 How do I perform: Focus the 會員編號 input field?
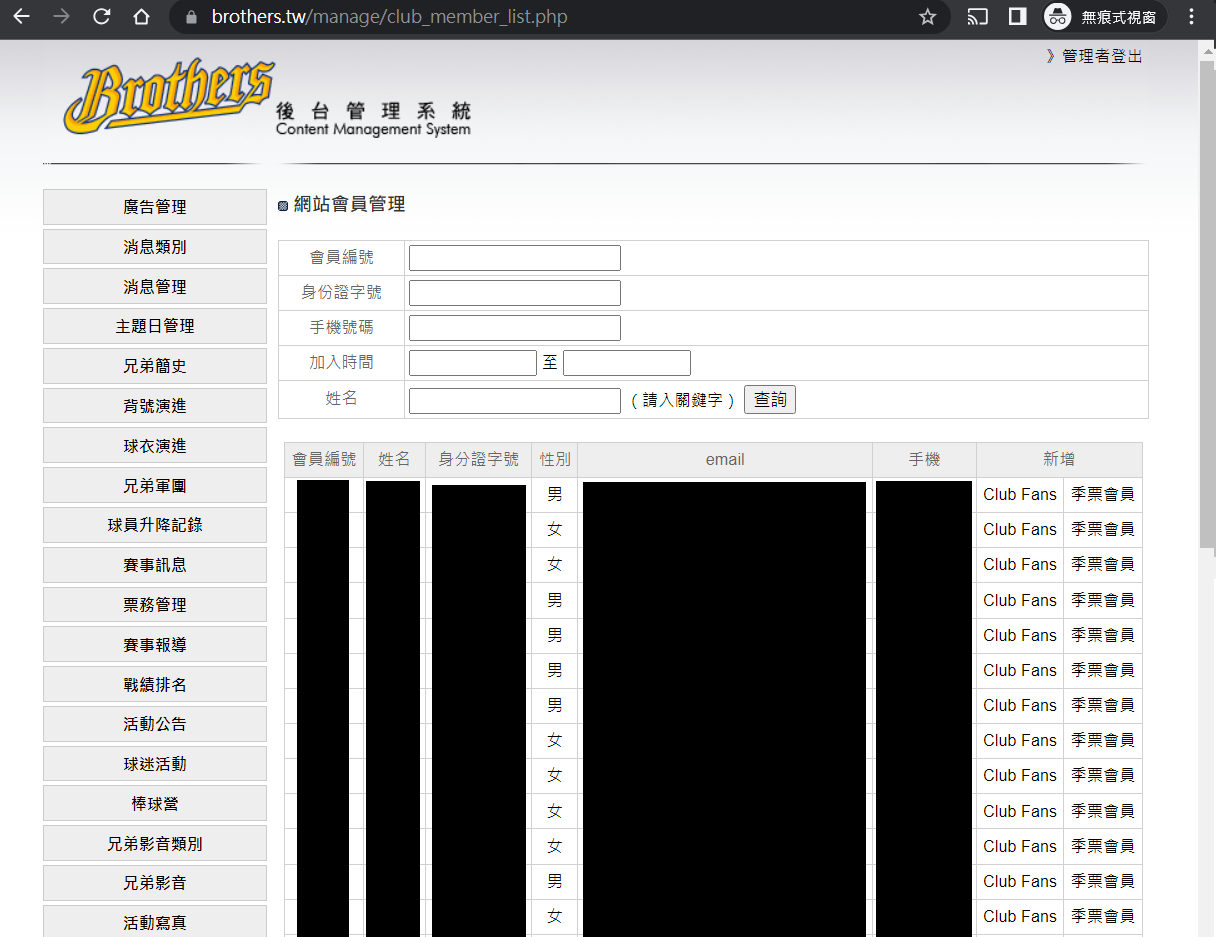click(515, 258)
